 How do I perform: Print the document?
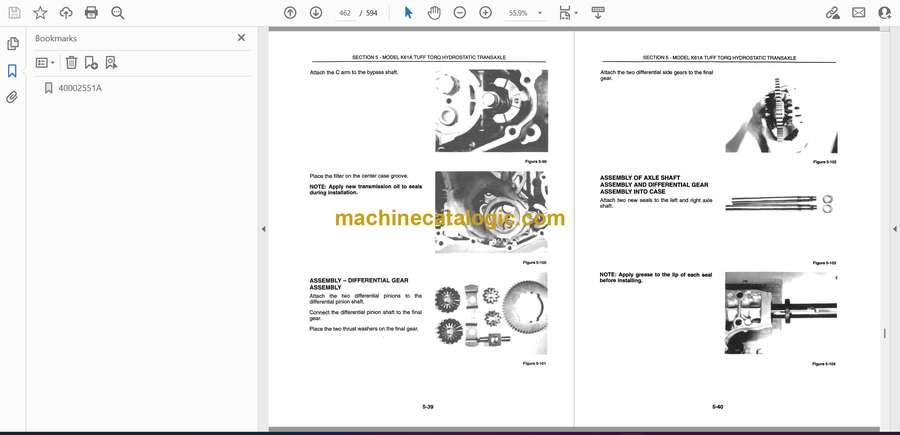click(91, 13)
